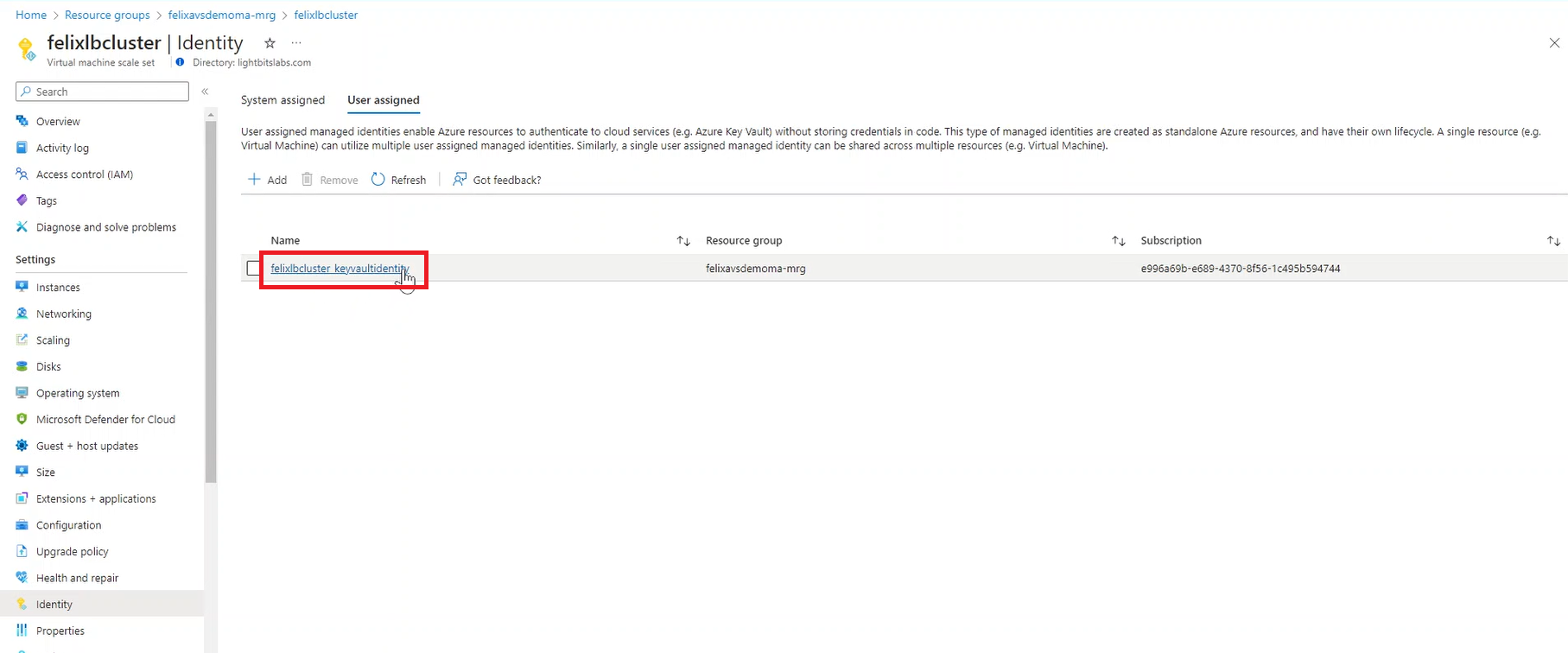This screenshot has width=1568, height=653.
Task: Select the User assigned tab
Action: click(384, 100)
